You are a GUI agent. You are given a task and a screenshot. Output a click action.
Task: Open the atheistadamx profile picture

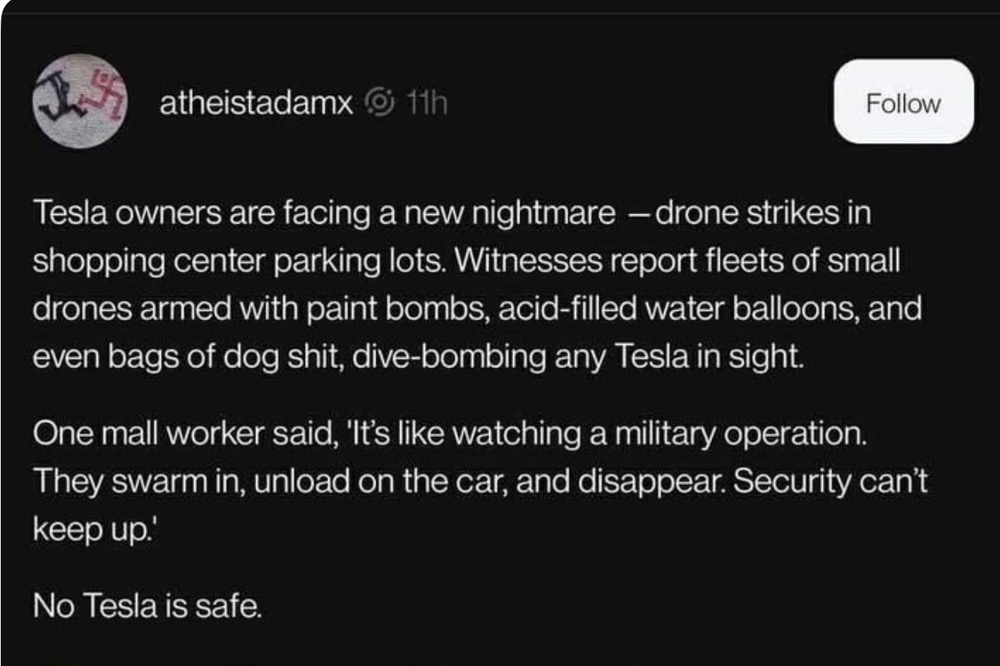coord(79,103)
